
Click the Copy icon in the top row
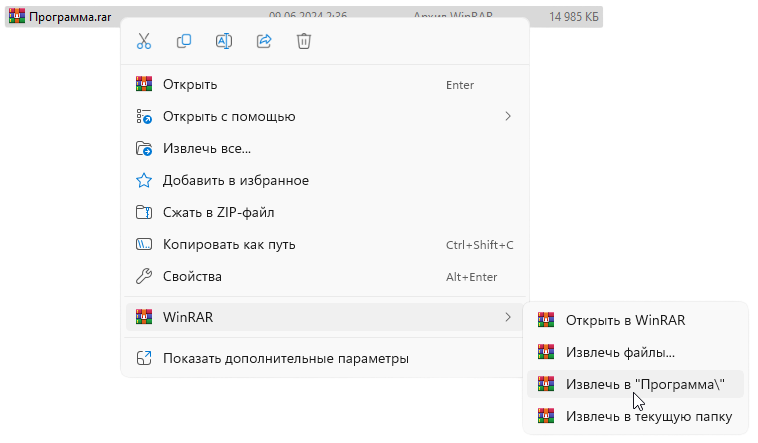click(x=184, y=41)
